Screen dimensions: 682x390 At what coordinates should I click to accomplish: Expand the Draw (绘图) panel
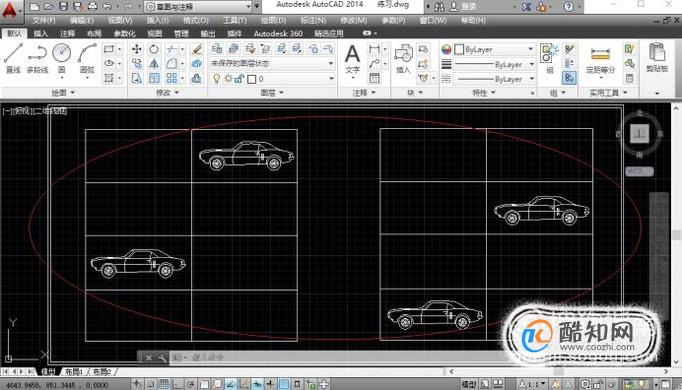64,93
